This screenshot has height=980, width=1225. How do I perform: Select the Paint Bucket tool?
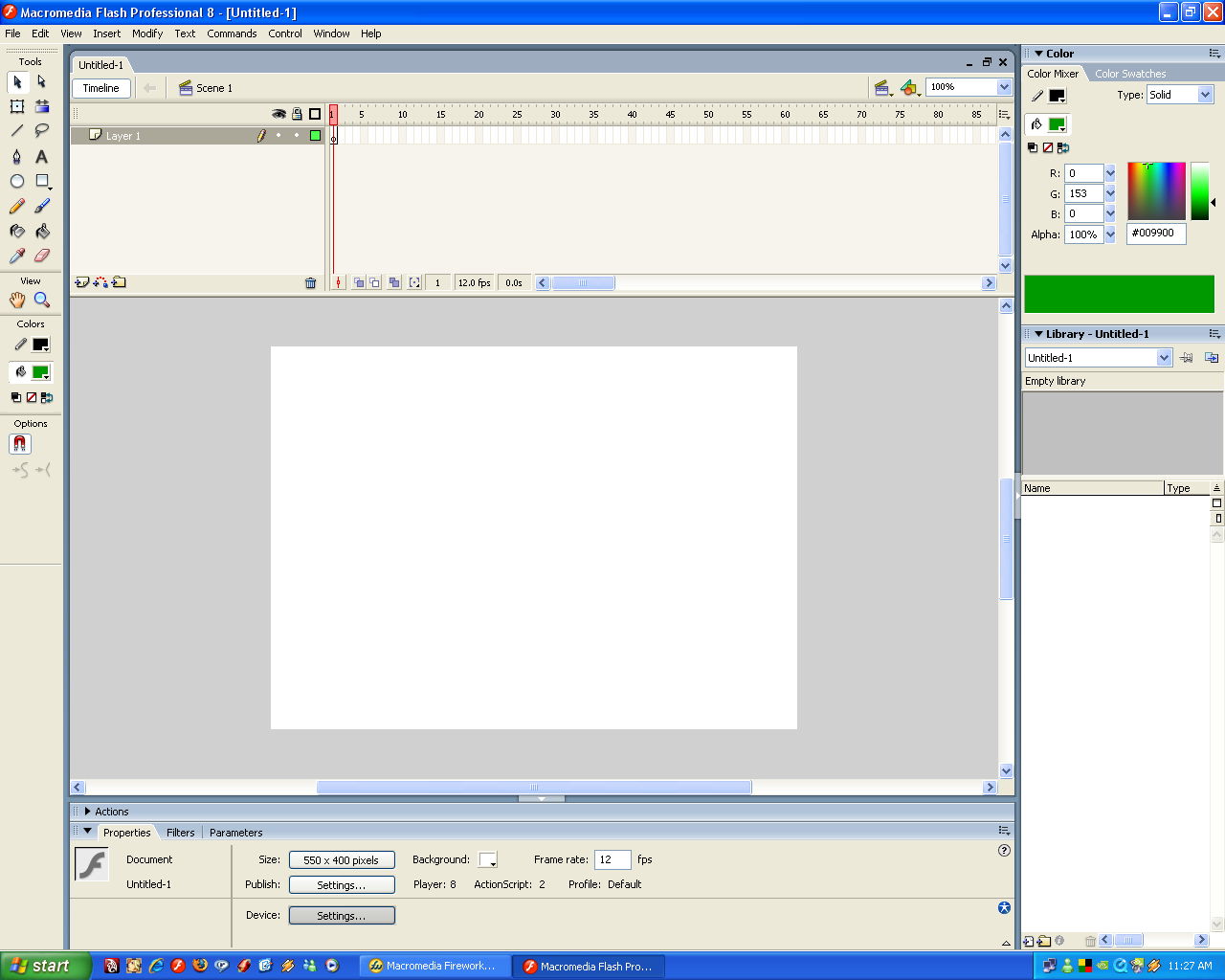pyautogui.click(x=39, y=231)
